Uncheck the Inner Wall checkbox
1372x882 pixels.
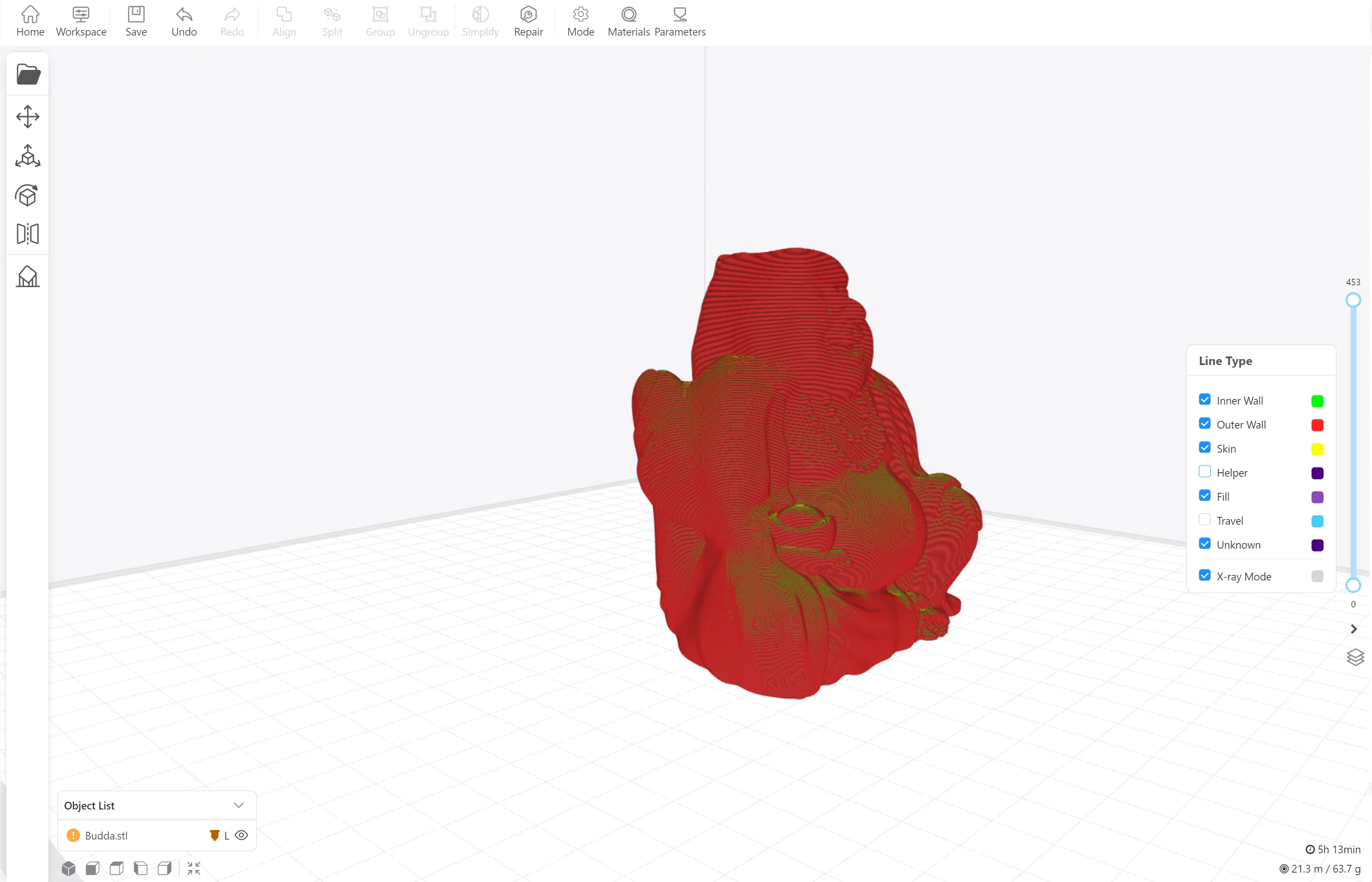click(1204, 400)
